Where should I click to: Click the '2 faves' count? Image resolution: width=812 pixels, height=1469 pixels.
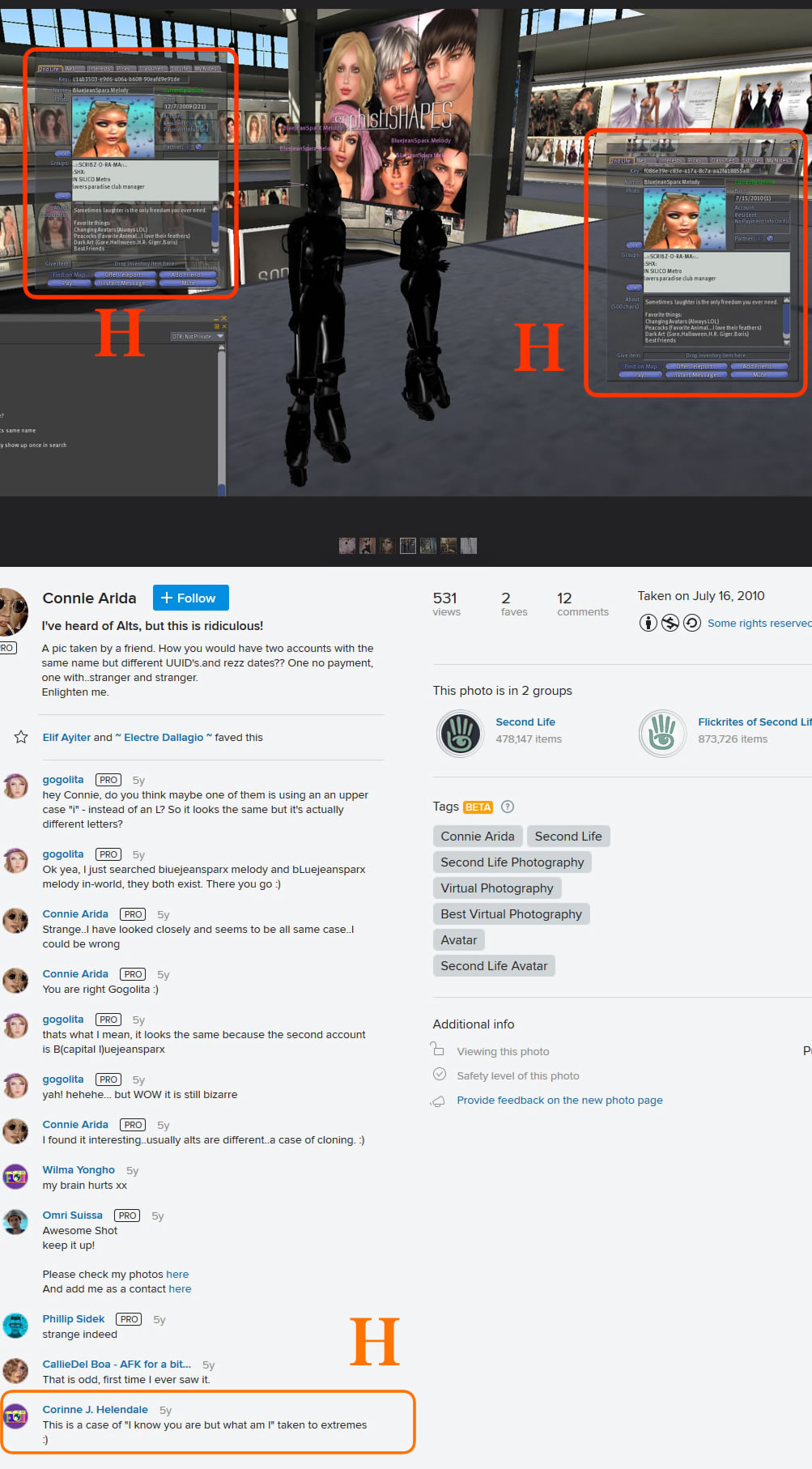[x=514, y=604]
